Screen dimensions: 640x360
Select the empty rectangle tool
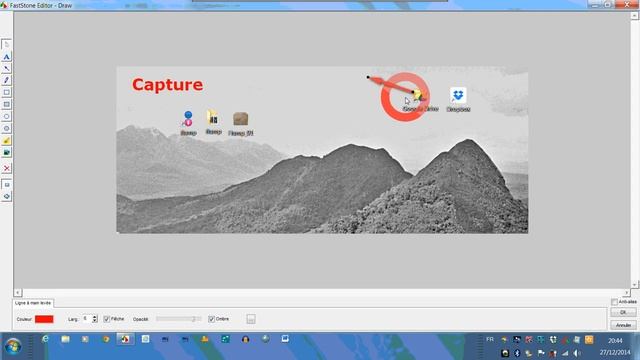tap(7, 93)
